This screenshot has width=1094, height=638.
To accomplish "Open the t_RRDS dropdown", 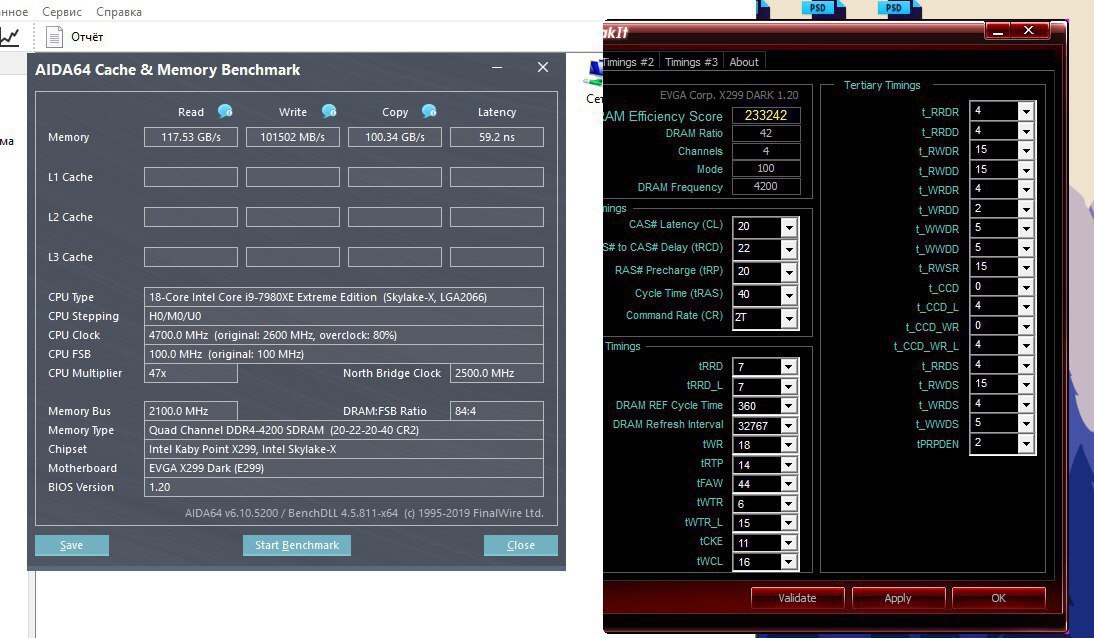I will click(x=1026, y=365).
